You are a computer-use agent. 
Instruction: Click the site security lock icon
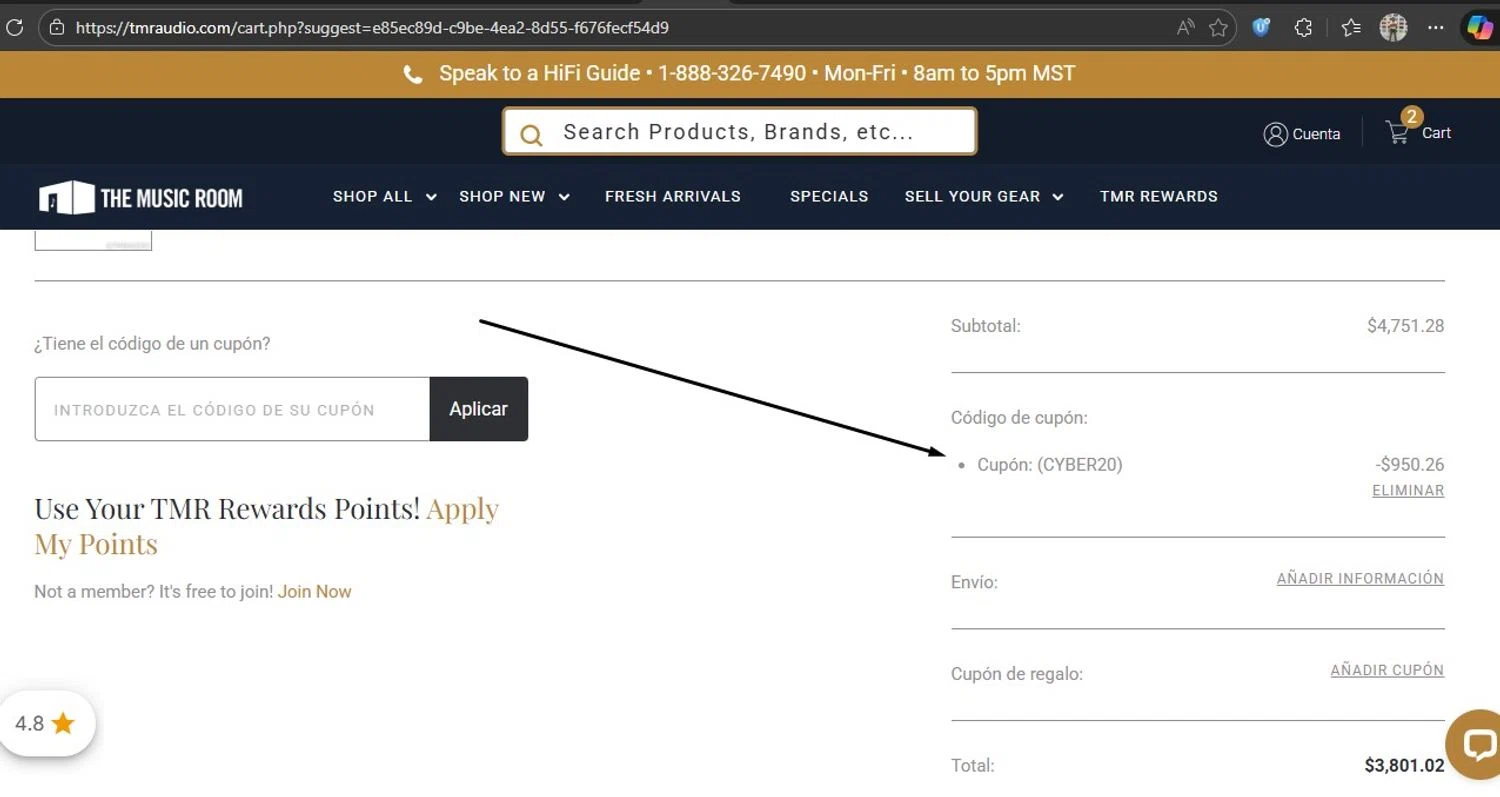57,28
